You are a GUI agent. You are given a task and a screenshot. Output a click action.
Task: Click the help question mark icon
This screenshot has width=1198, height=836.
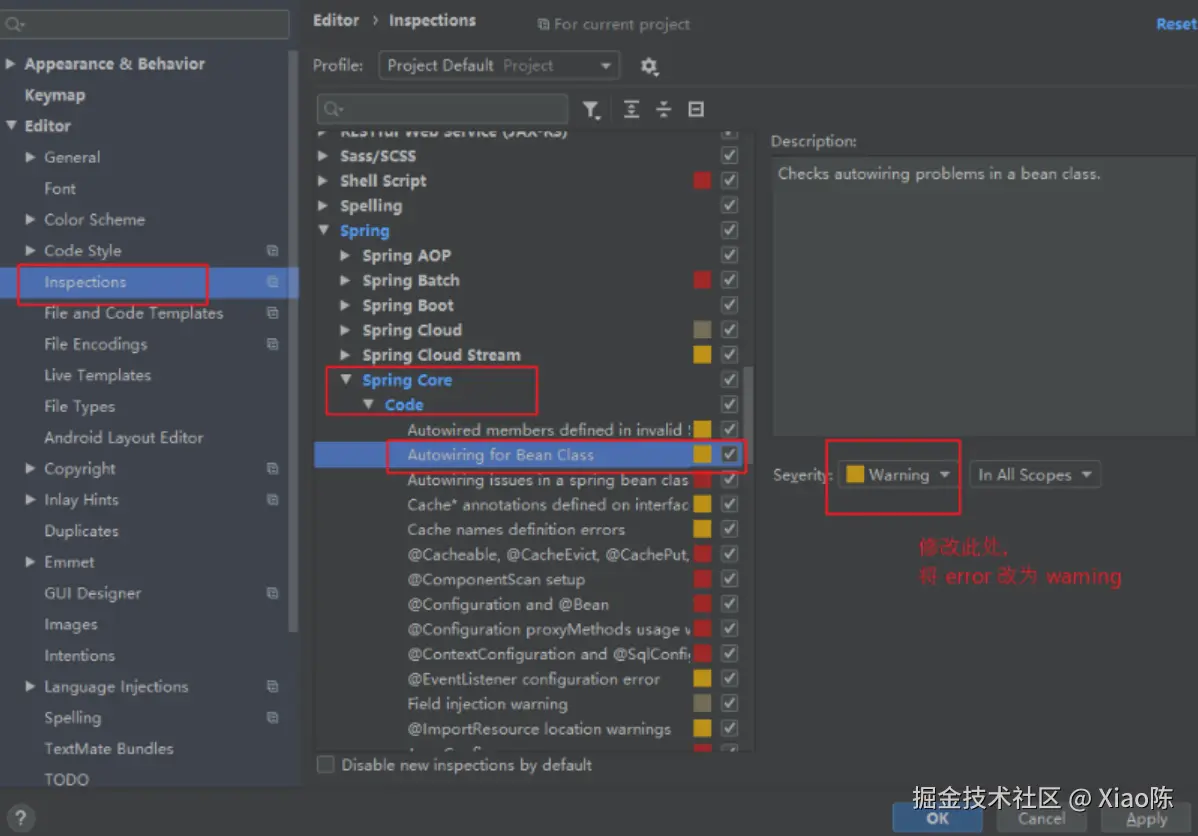21,818
